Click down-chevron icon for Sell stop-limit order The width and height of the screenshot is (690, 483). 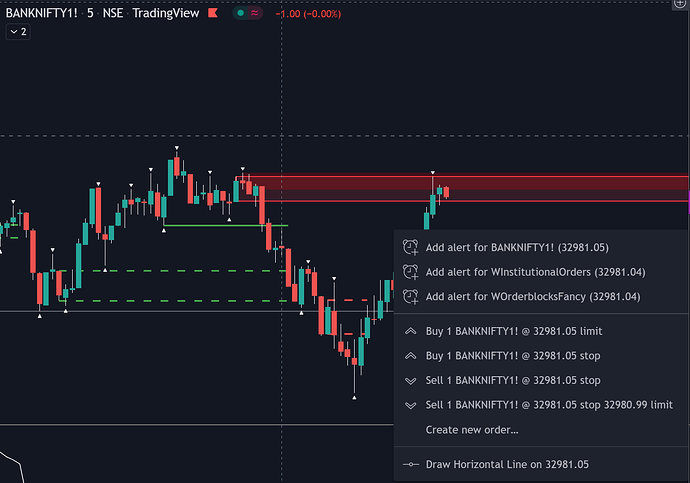[411, 406]
